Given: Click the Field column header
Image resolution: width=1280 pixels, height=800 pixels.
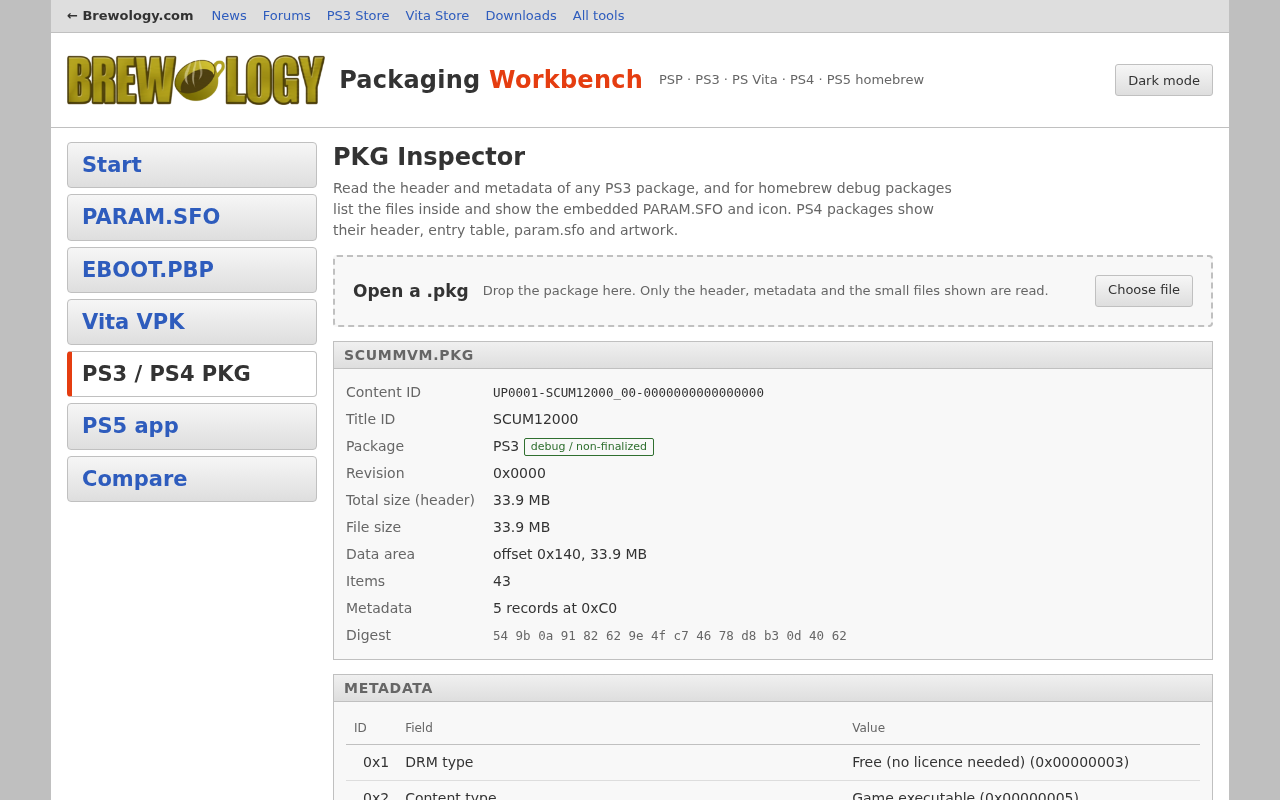Looking at the screenshot, I should click(x=419, y=728).
